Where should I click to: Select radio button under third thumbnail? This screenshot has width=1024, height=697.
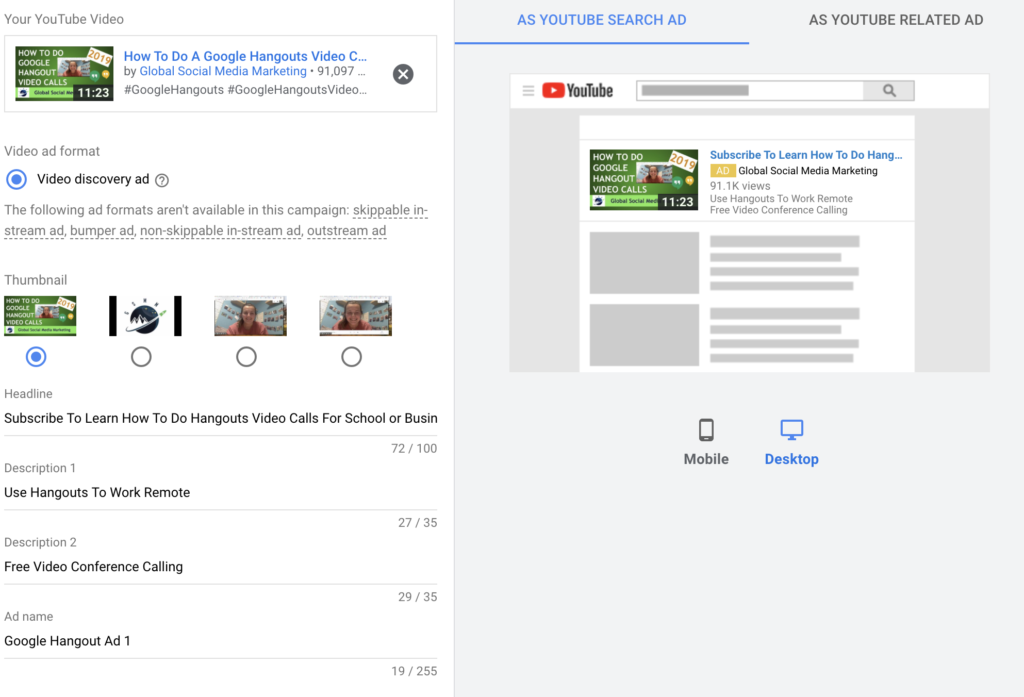[246, 357]
